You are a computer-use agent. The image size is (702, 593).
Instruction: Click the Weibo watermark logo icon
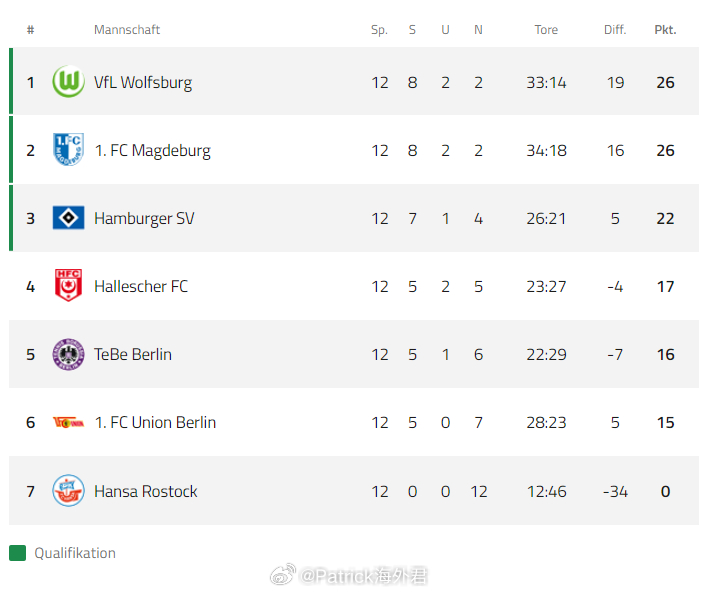click(284, 575)
